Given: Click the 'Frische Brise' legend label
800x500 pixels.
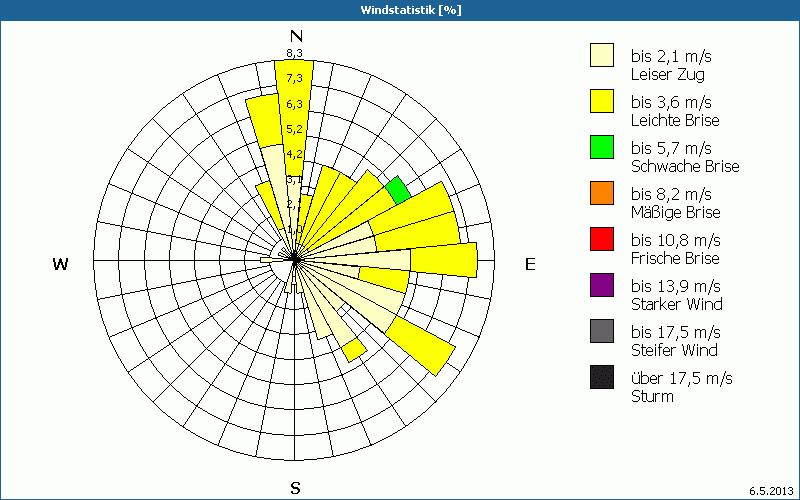Looking at the screenshot, I should coord(675,258).
